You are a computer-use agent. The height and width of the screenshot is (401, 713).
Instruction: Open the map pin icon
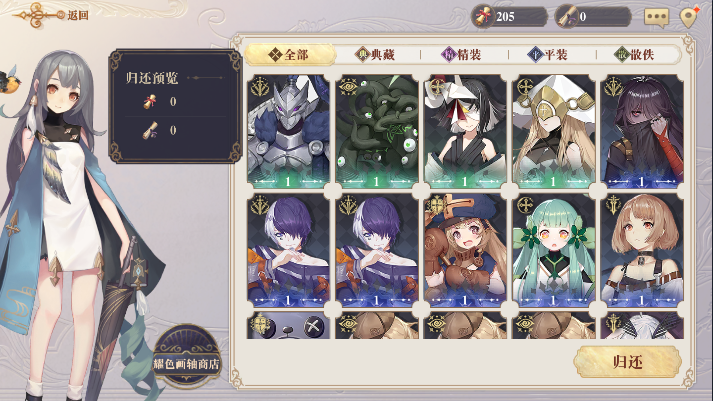point(689,17)
